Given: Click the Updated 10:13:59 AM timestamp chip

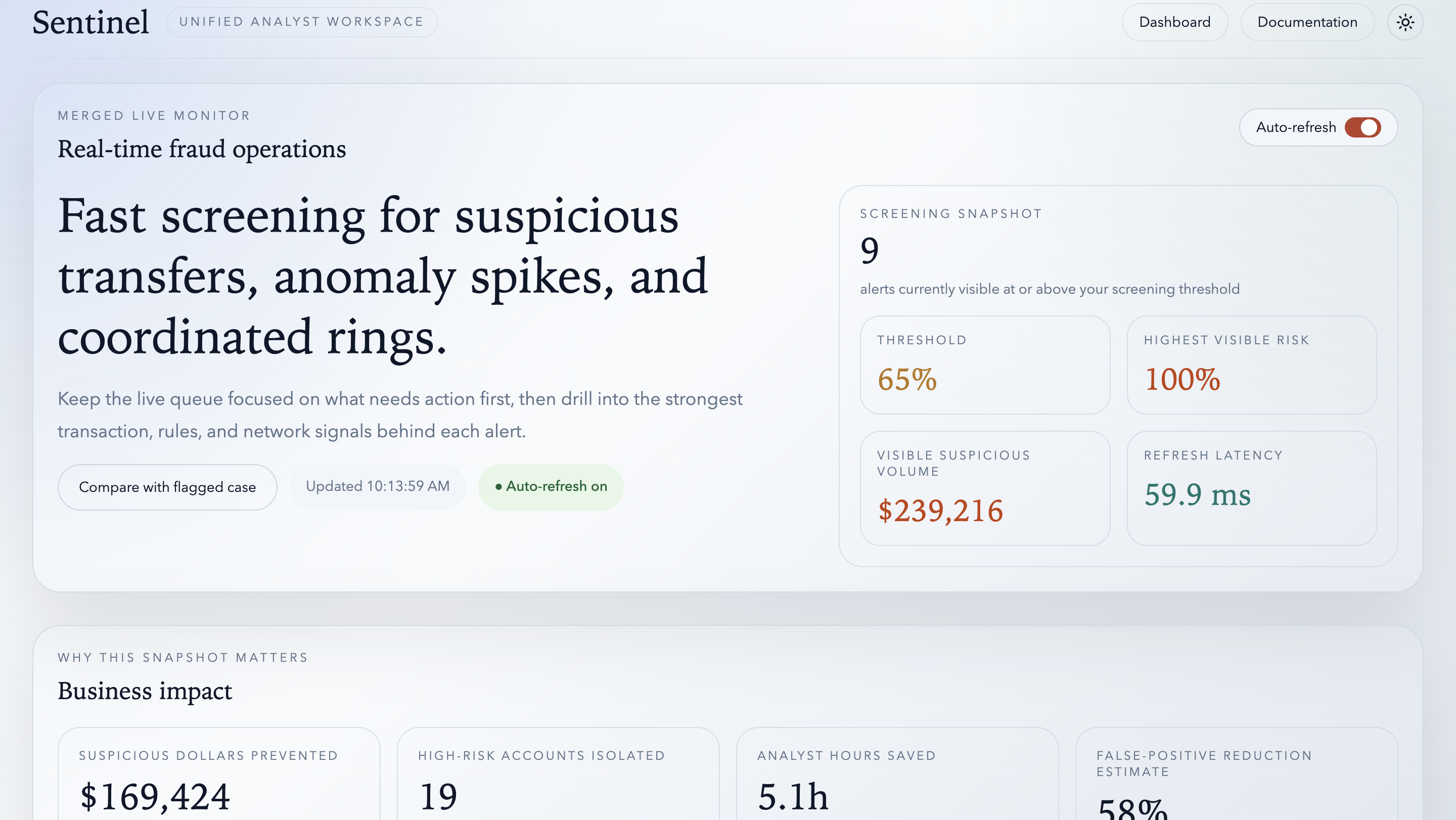Looking at the screenshot, I should pyautogui.click(x=377, y=486).
